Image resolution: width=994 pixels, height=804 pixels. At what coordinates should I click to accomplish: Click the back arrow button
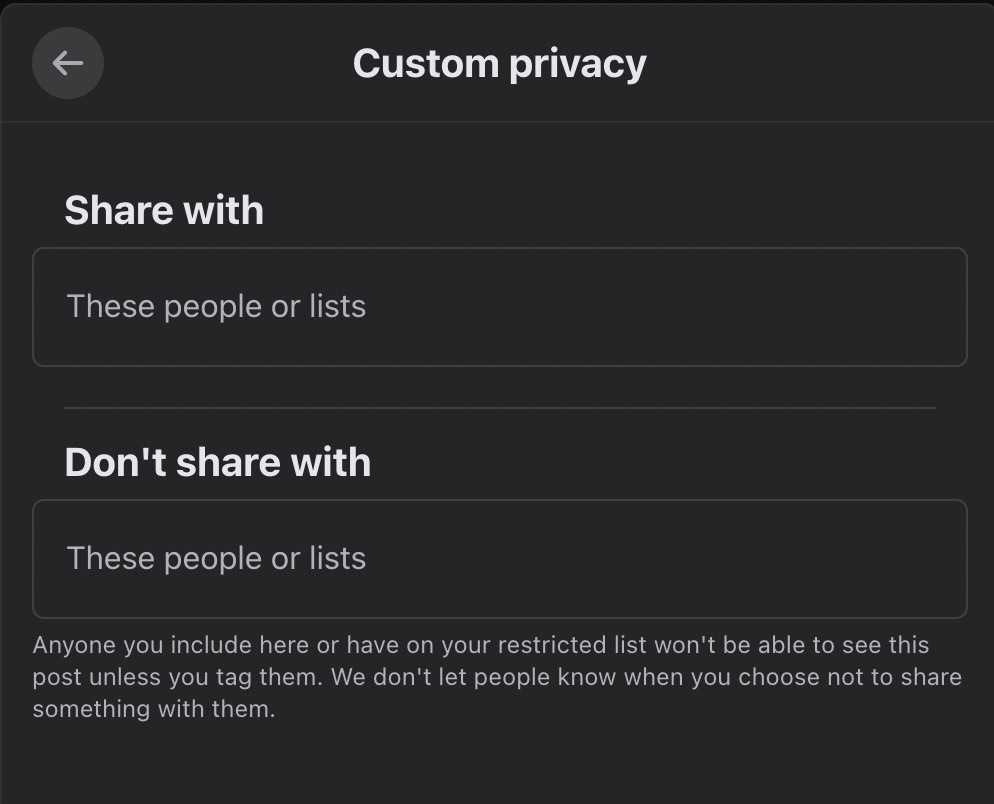point(68,63)
